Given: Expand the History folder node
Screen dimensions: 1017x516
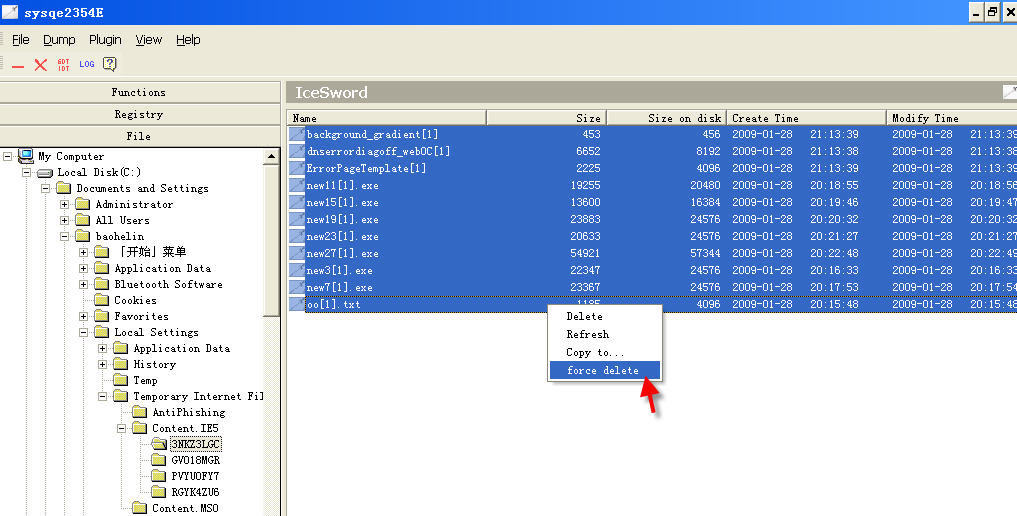Looking at the screenshot, I should point(103,364).
